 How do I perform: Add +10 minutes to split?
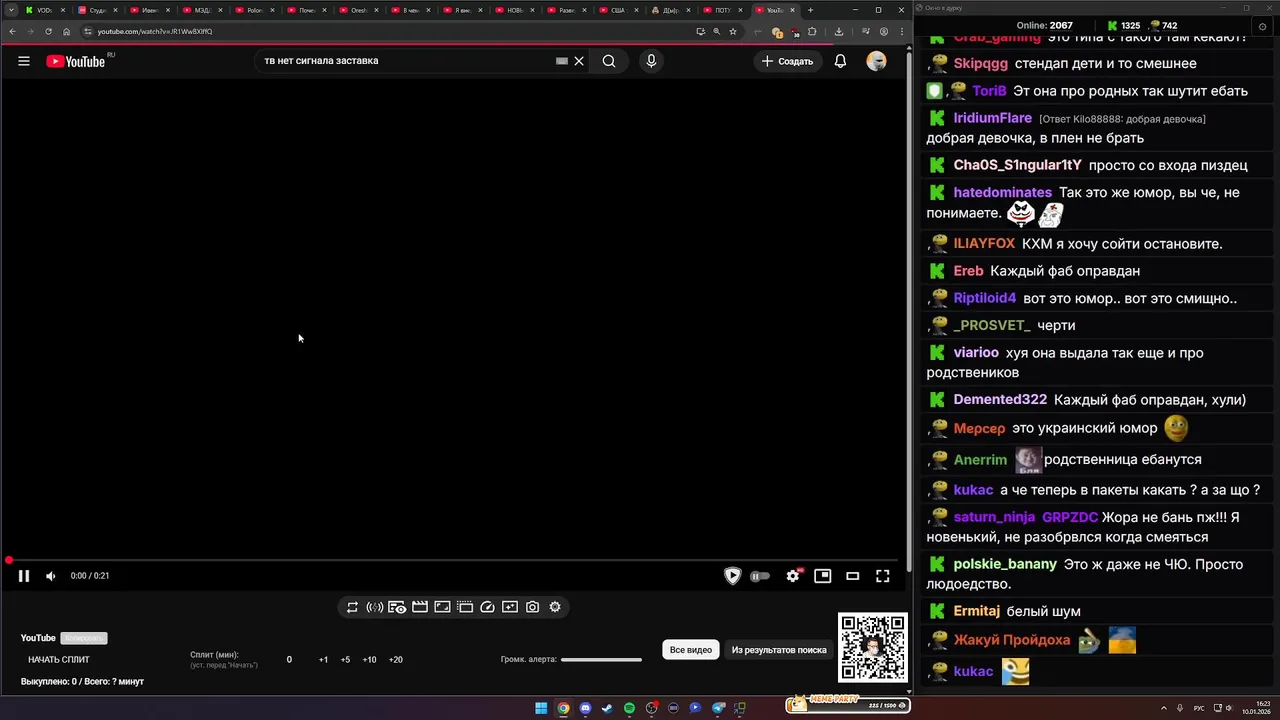[x=369, y=660]
